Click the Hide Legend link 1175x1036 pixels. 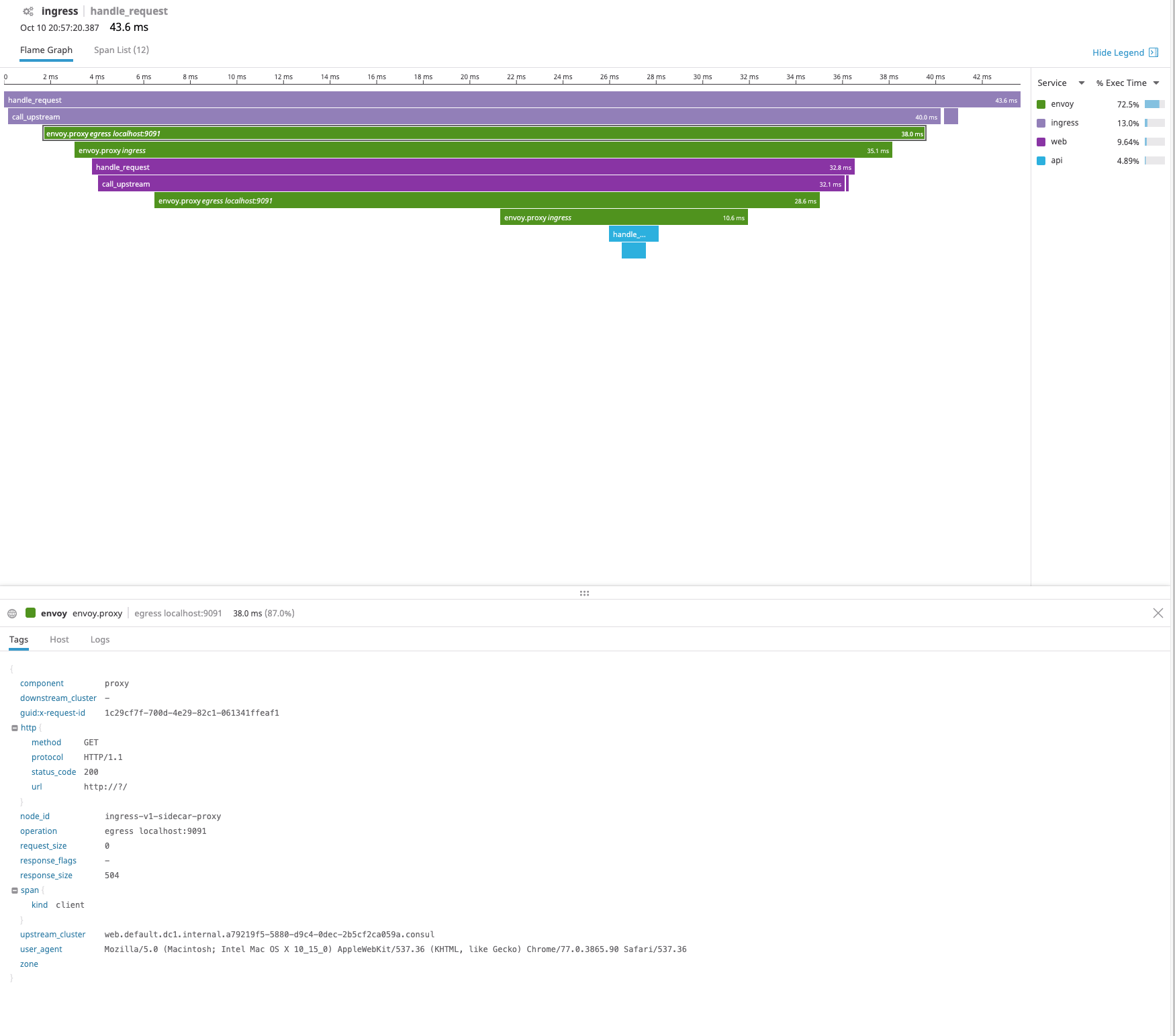[1118, 52]
